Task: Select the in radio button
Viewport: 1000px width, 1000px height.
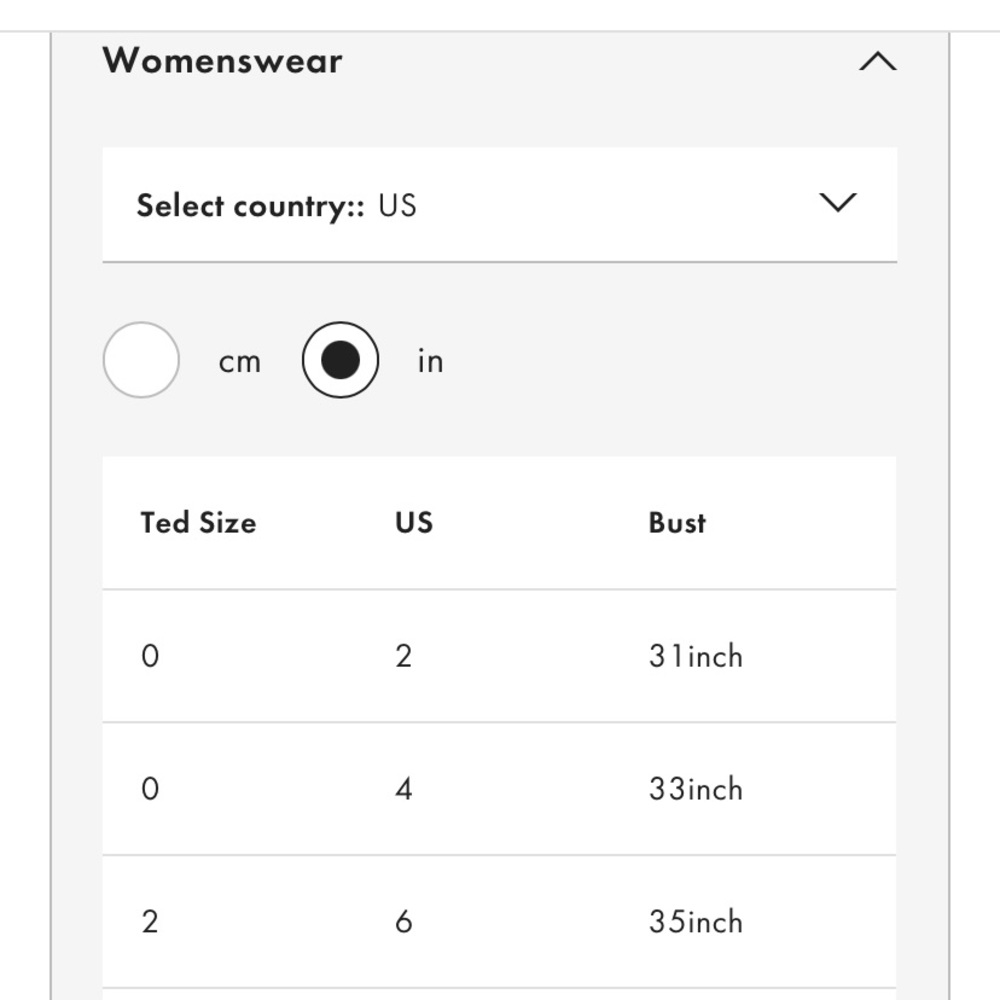Action: (x=340, y=360)
